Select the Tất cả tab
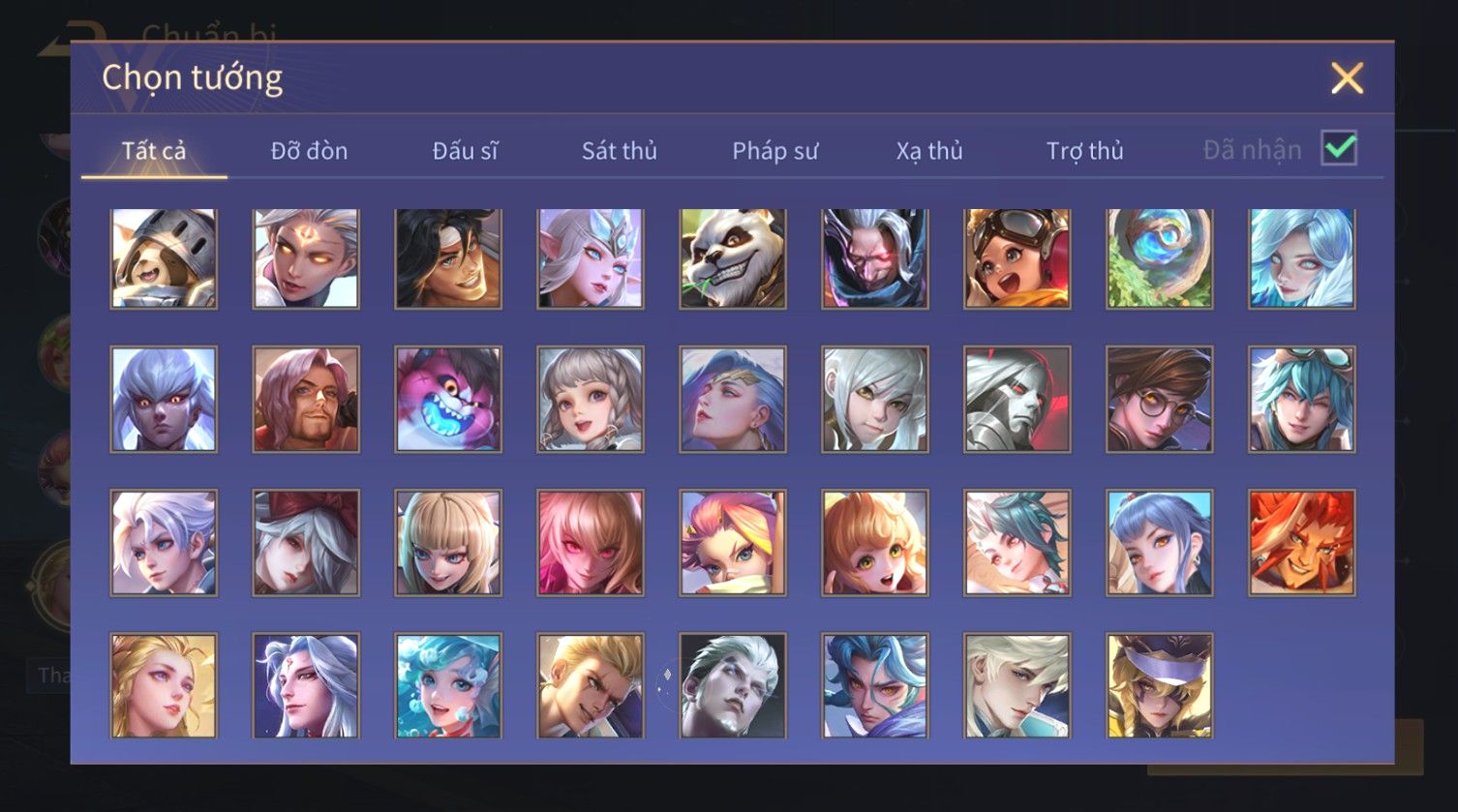 (154, 151)
